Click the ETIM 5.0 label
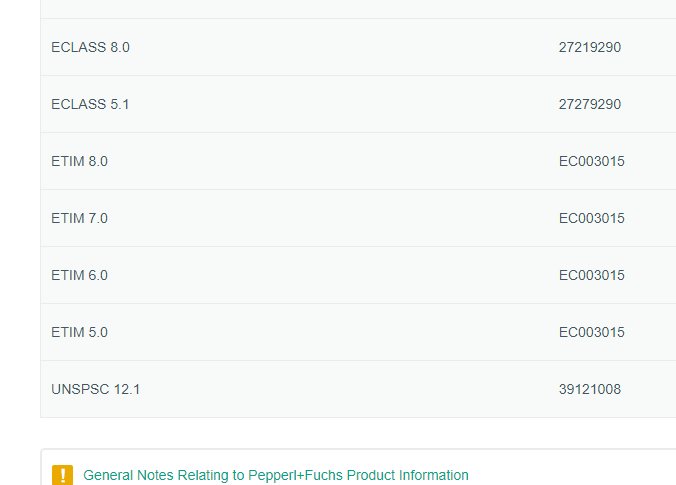The image size is (676, 485). click(x=79, y=332)
